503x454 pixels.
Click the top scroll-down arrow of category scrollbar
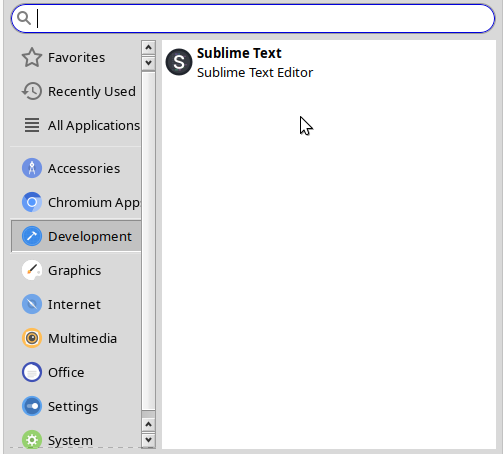click(x=148, y=63)
